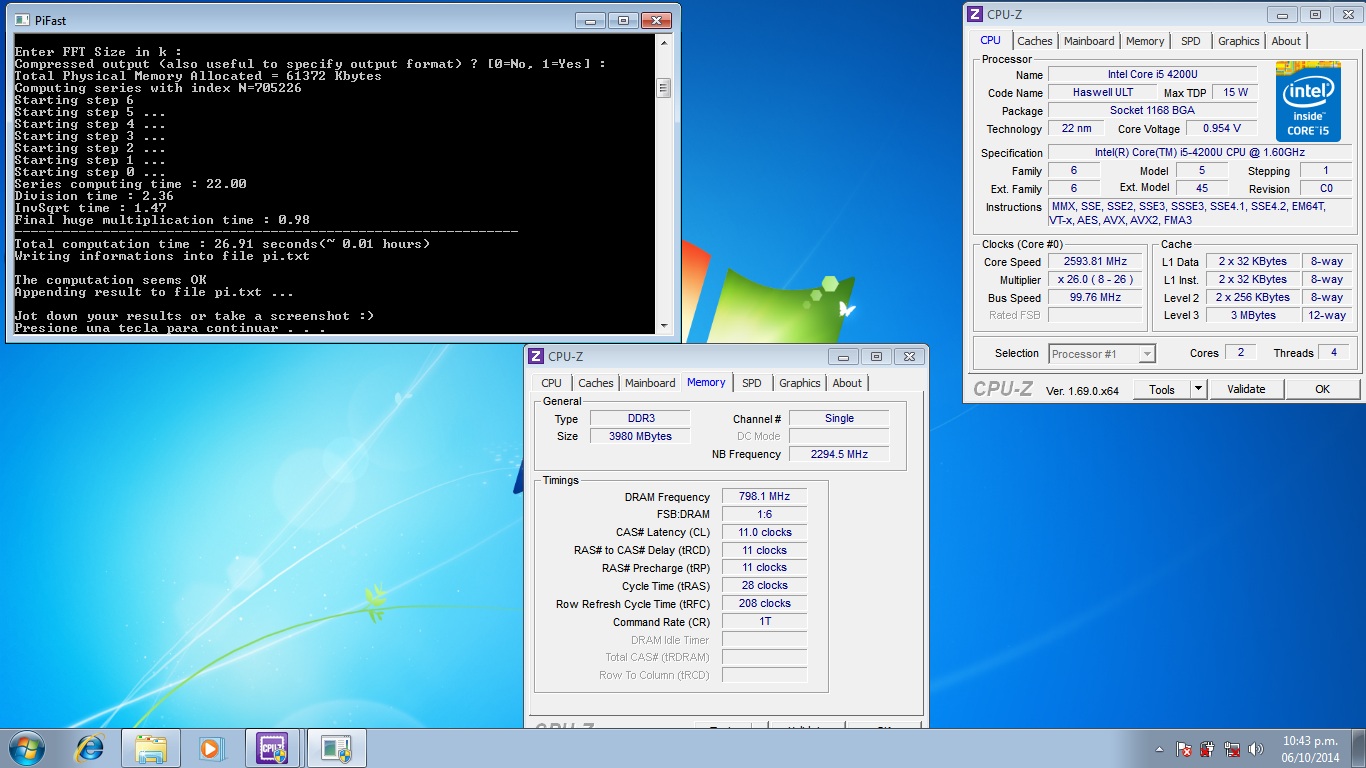The image size is (1366, 768).
Task: Open SPD tab in Memory CPU-Z window
Action: coord(751,383)
